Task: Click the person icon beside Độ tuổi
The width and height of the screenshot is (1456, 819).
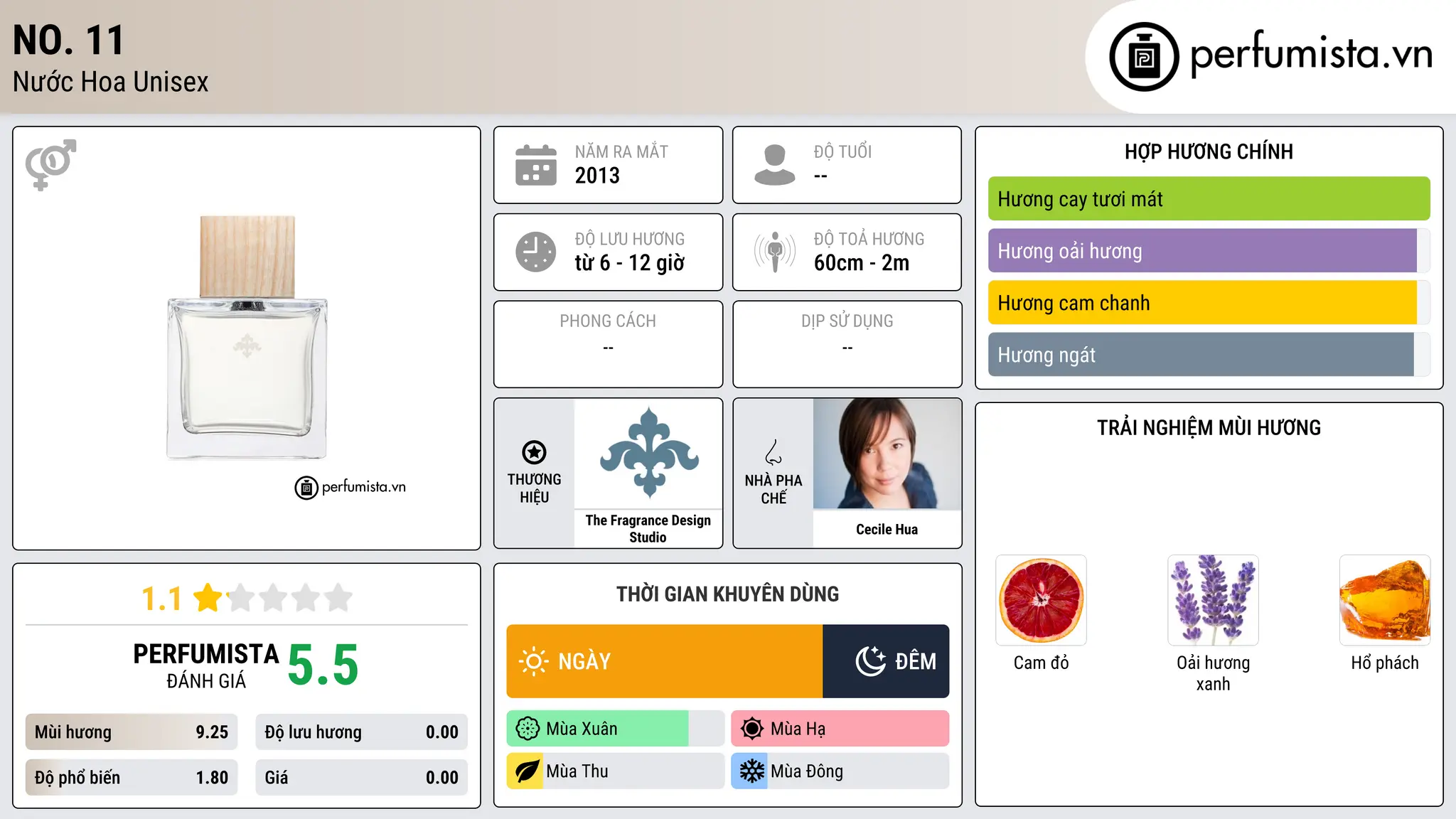Action: pos(775,165)
